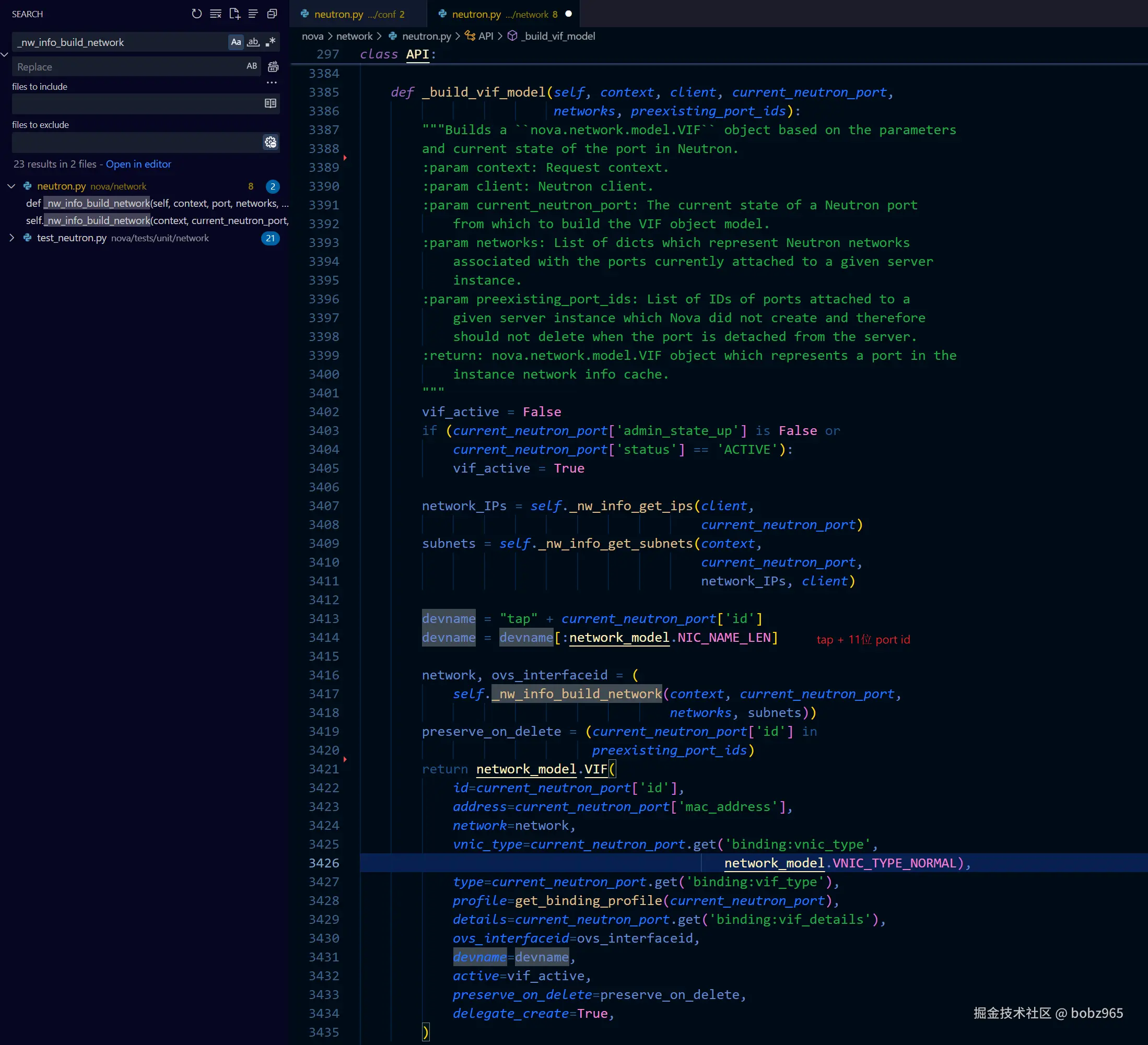Click Python icon on network neutron.py tab
This screenshot has width=1148, height=1045.
click(442, 14)
